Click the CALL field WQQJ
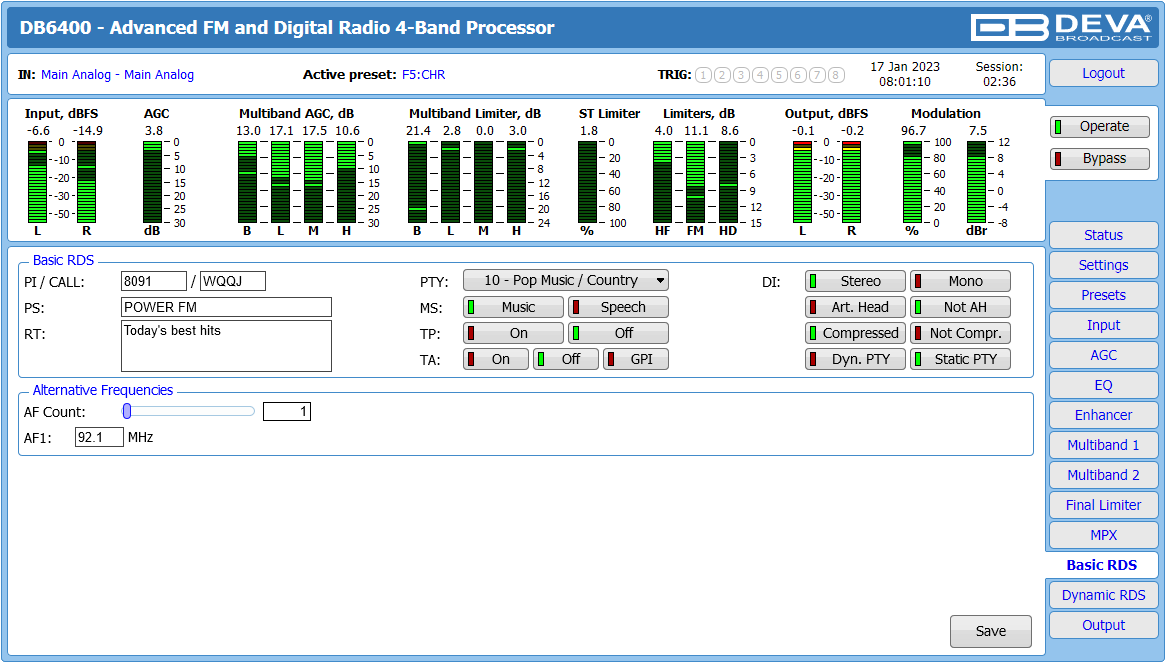Screen dimensions: 1166x663 [x=233, y=281]
